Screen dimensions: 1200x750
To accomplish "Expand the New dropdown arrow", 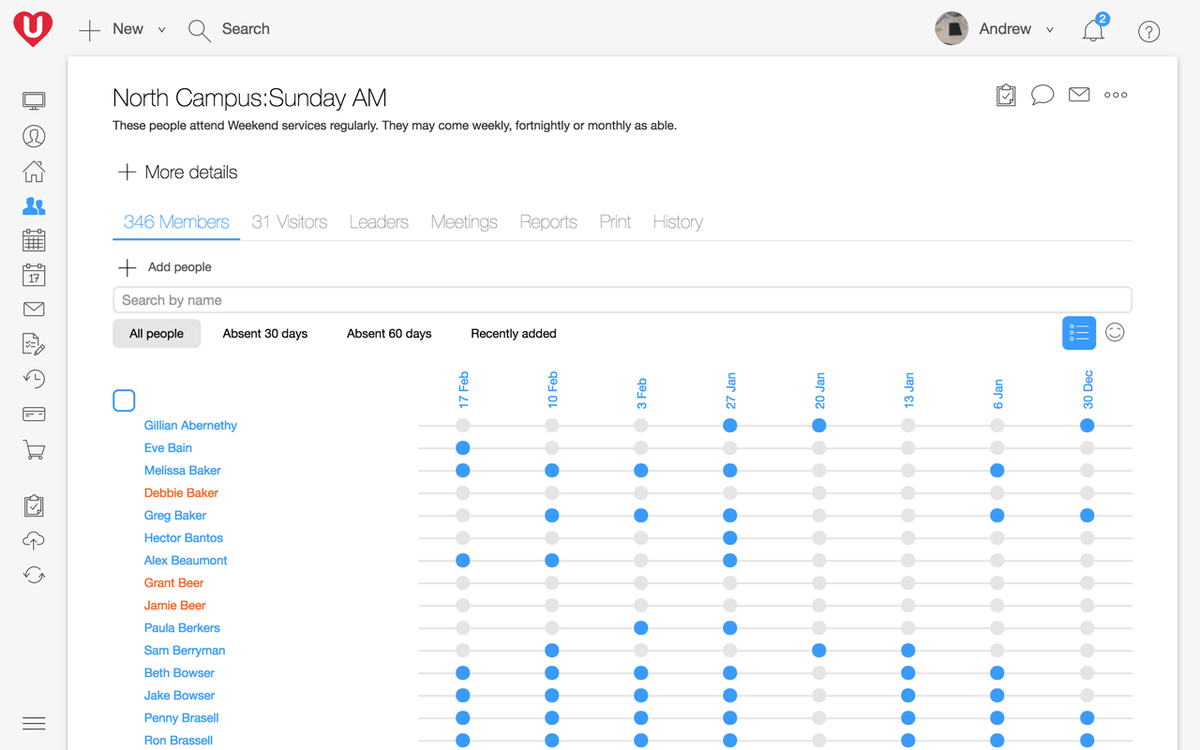I will tap(162, 30).
